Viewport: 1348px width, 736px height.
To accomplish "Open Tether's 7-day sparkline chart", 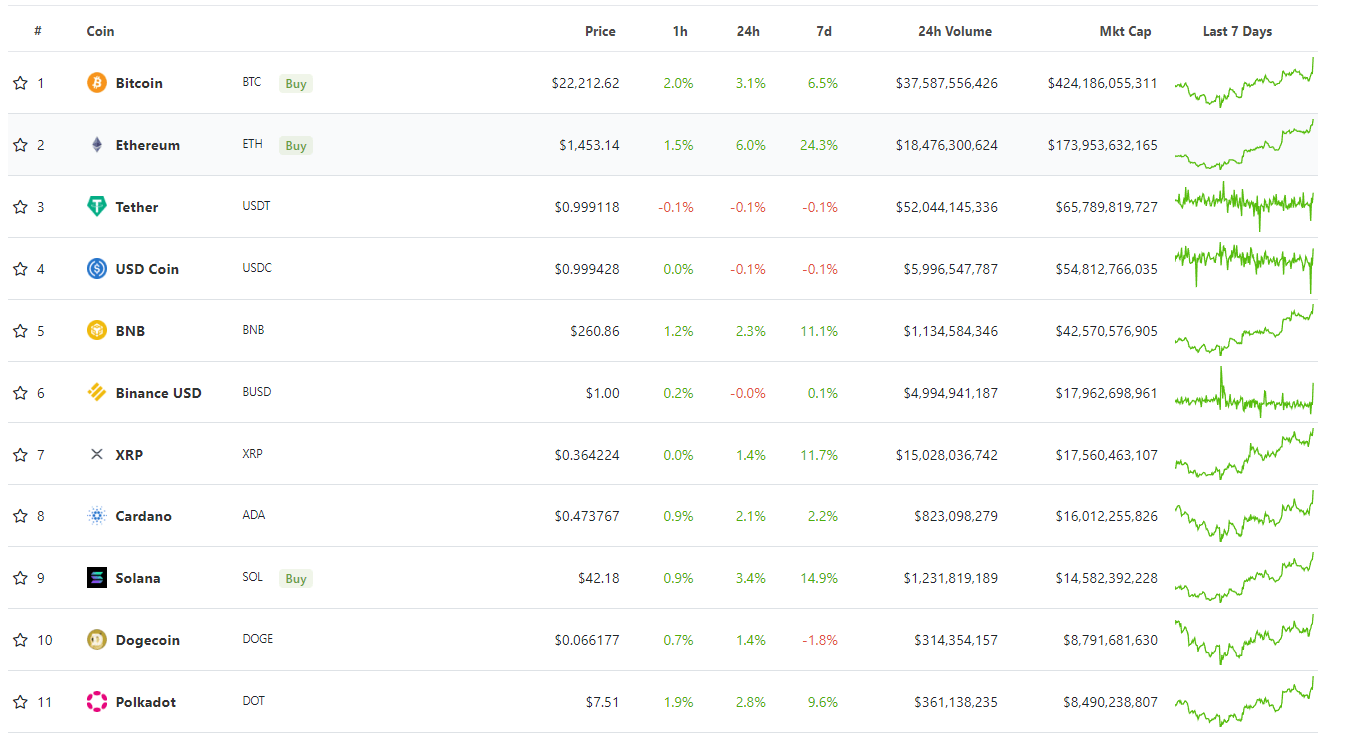I will (x=1245, y=207).
